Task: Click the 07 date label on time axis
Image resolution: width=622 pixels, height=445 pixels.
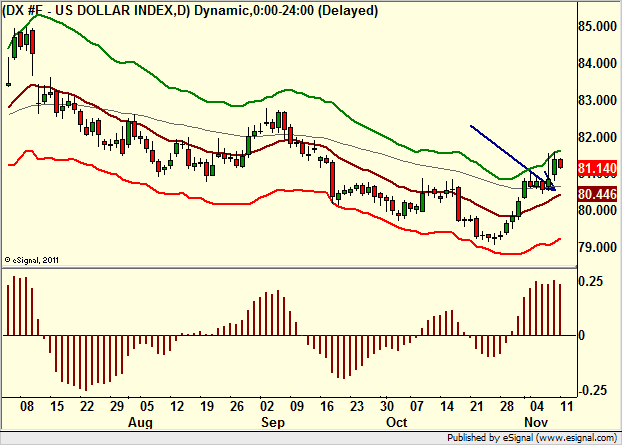Action: tap(417, 407)
